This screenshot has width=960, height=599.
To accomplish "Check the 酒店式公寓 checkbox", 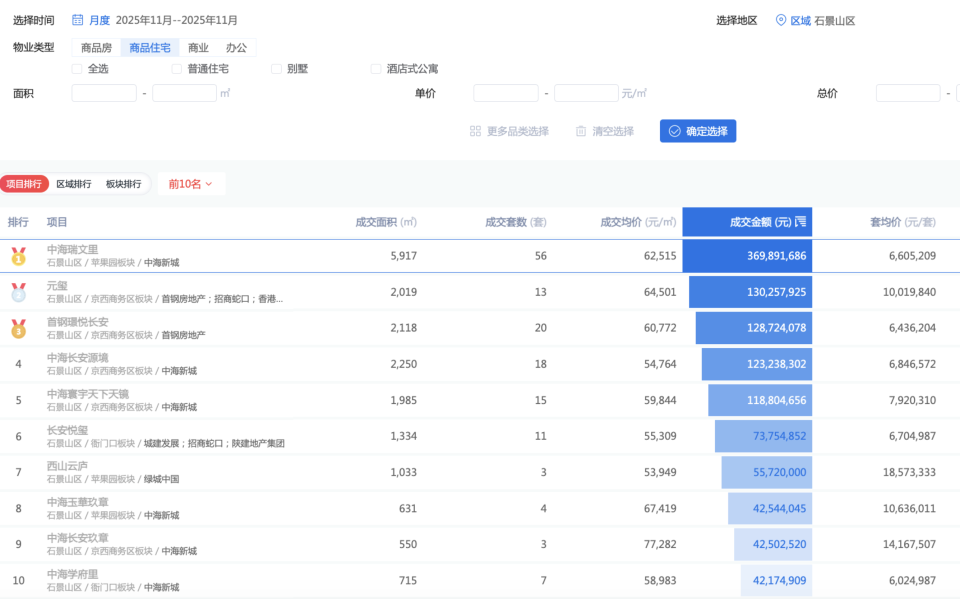I will point(376,68).
